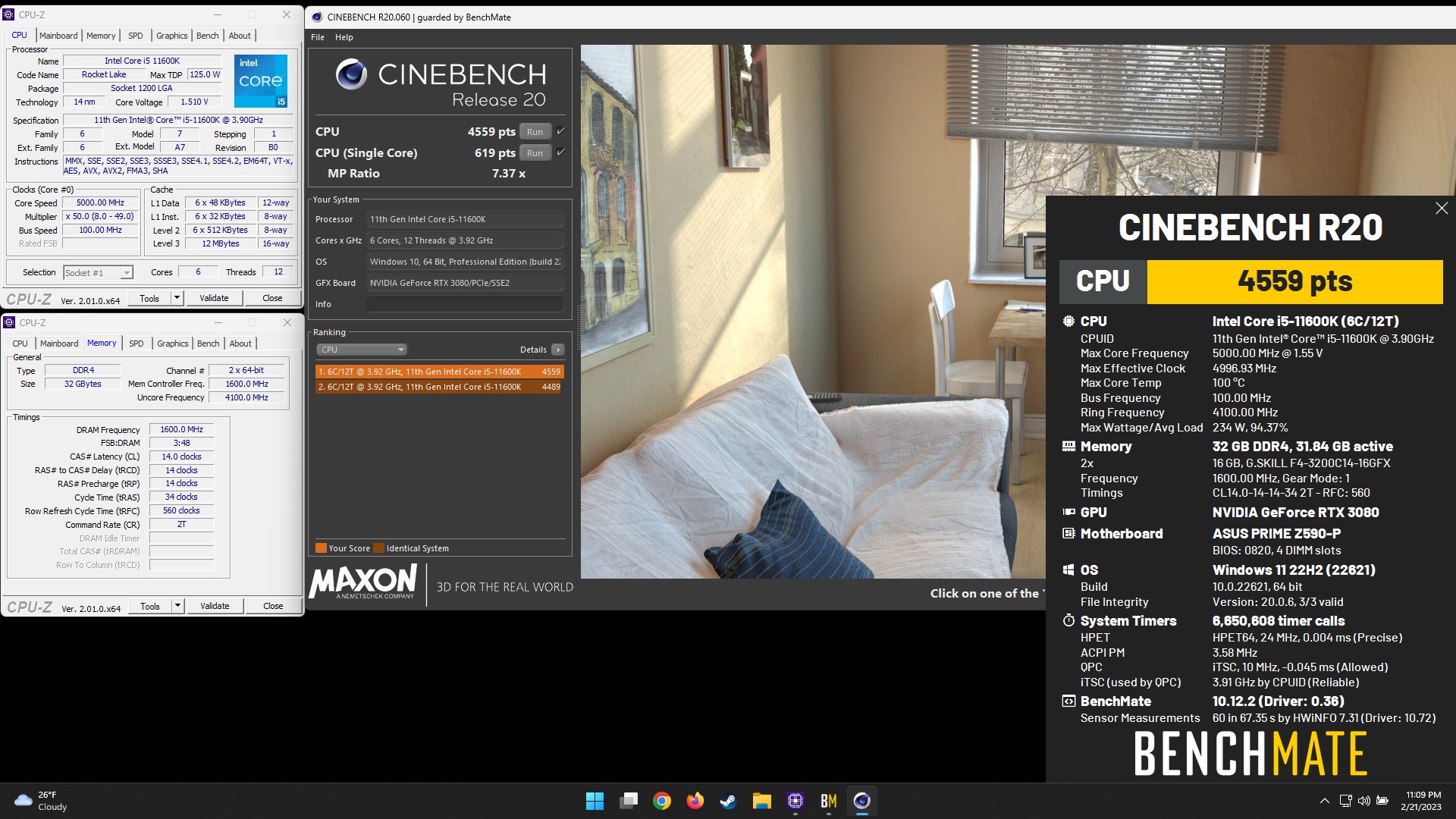This screenshot has height=819, width=1456.
Task: Run the CPU multi-core benchmark
Action: [535, 132]
